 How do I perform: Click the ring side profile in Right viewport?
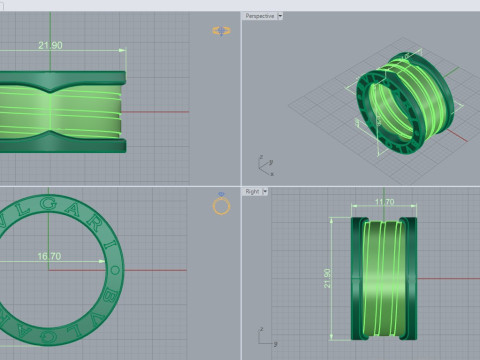tap(384, 278)
